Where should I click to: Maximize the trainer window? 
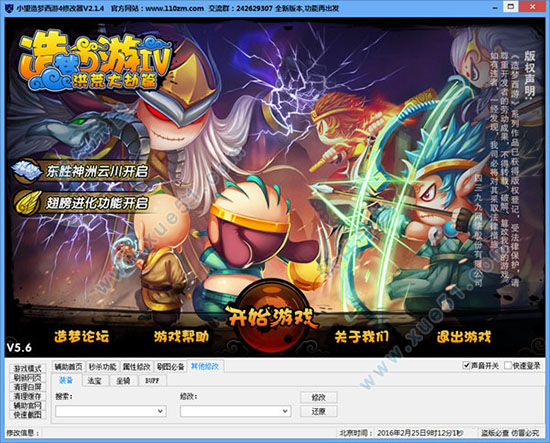[x=511, y=7]
